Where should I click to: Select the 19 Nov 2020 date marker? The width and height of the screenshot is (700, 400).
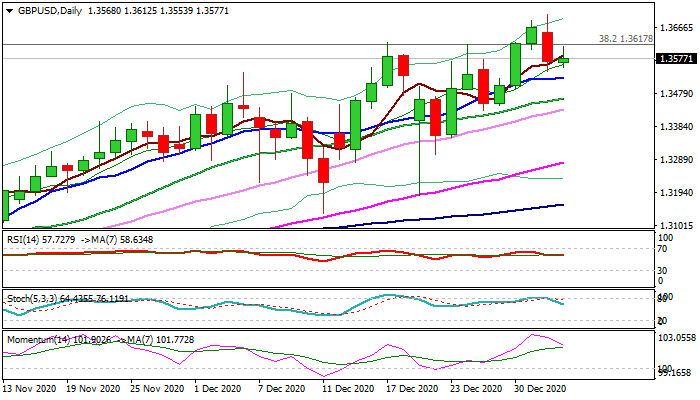coord(95,387)
